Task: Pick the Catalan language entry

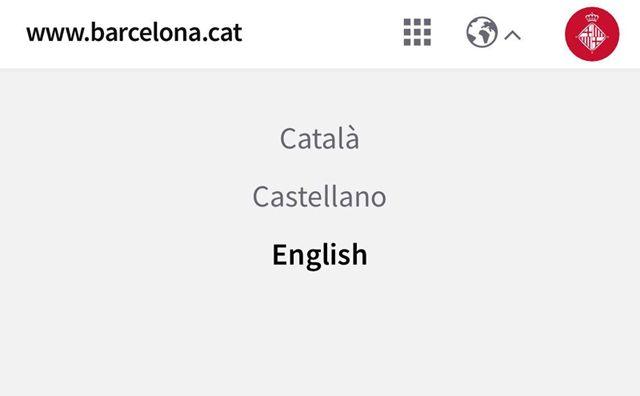Action: coord(320,139)
